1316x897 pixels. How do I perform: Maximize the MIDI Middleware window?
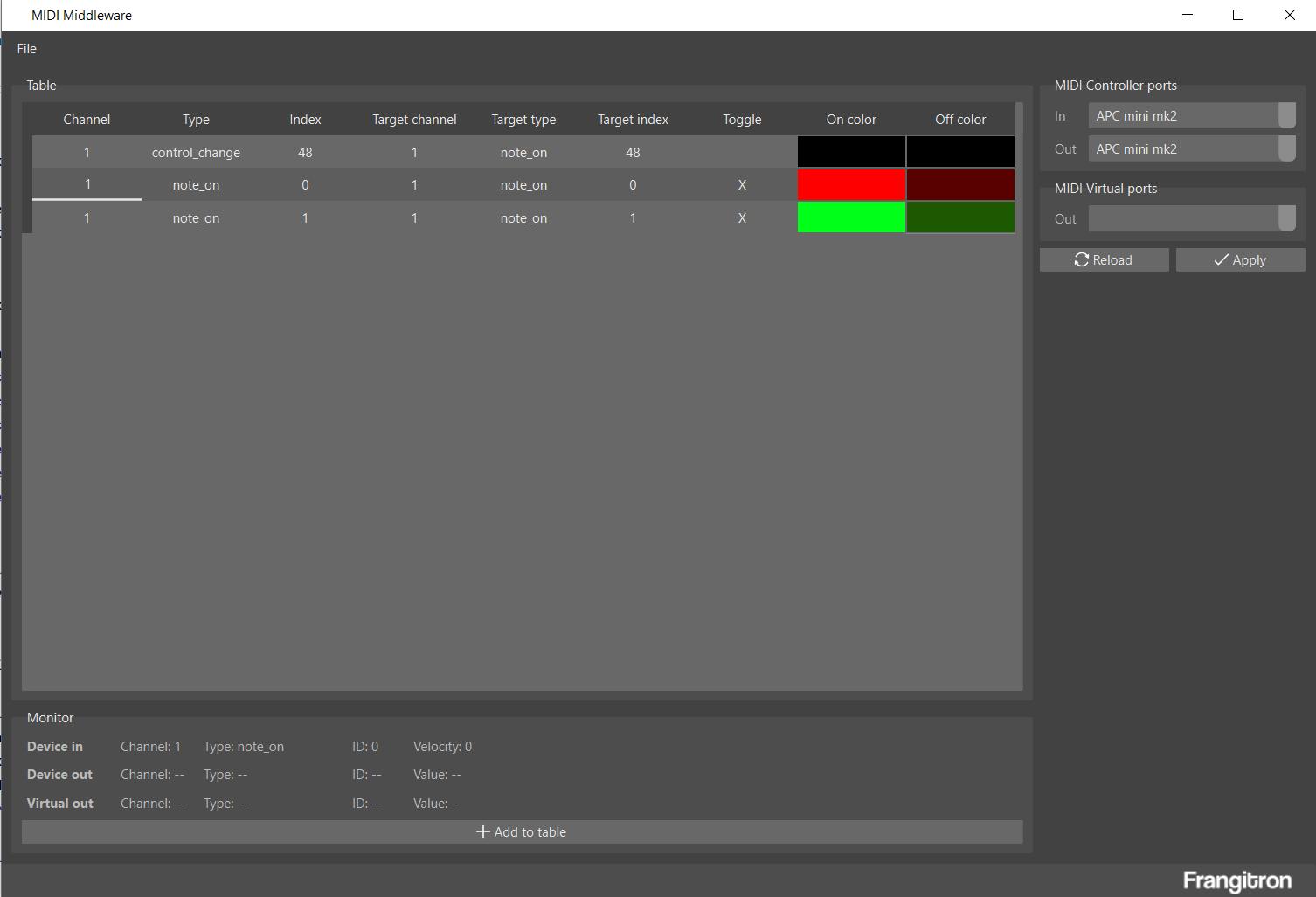coord(1237,16)
